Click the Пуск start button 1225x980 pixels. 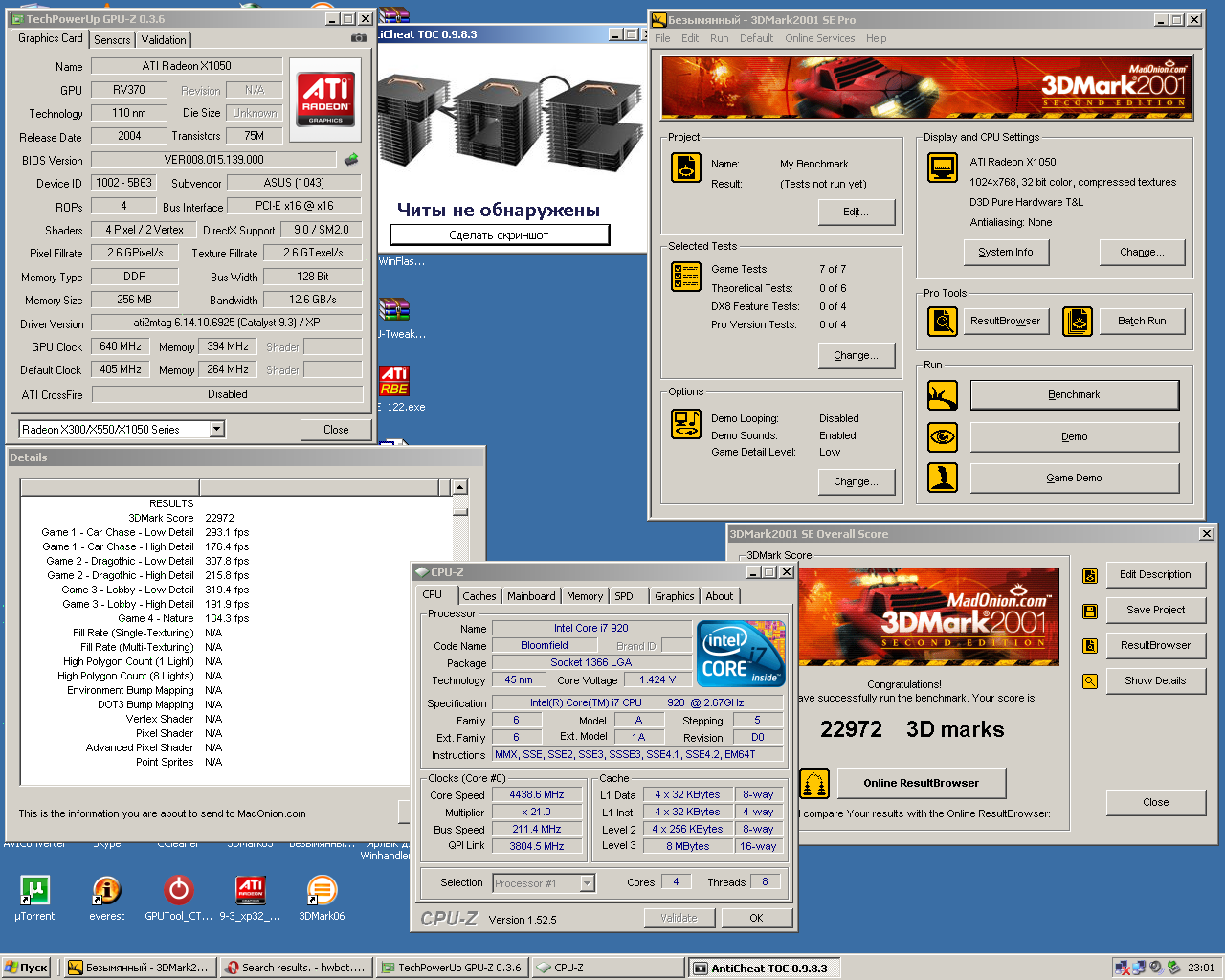[27, 968]
